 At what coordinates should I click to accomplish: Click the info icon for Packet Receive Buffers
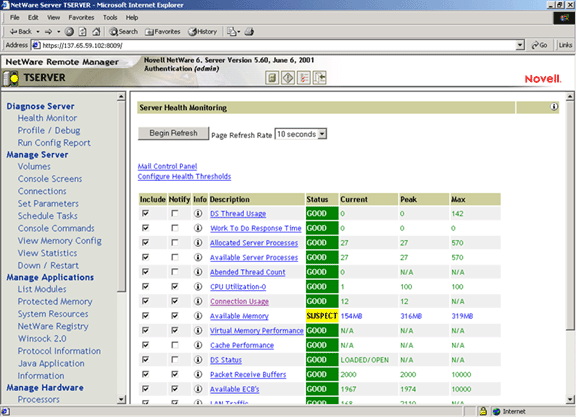198,374
